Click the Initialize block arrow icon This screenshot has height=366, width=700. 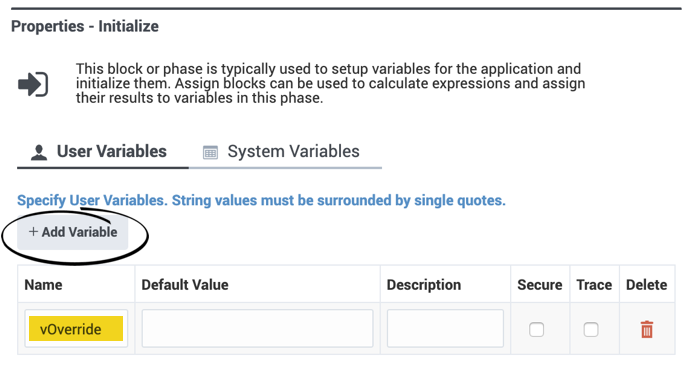click(x=33, y=84)
